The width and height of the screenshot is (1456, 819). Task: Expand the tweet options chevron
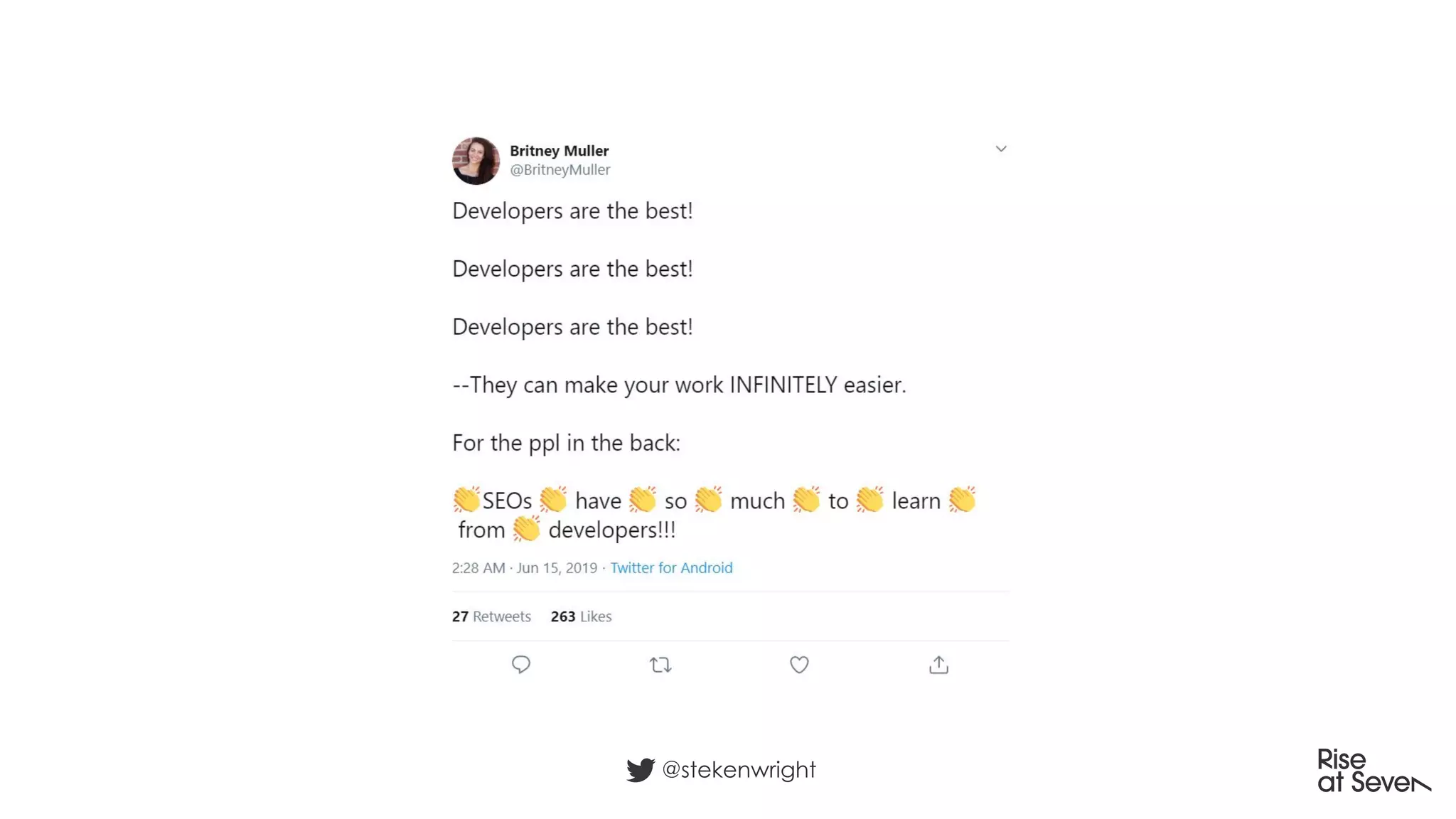[1001, 149]
